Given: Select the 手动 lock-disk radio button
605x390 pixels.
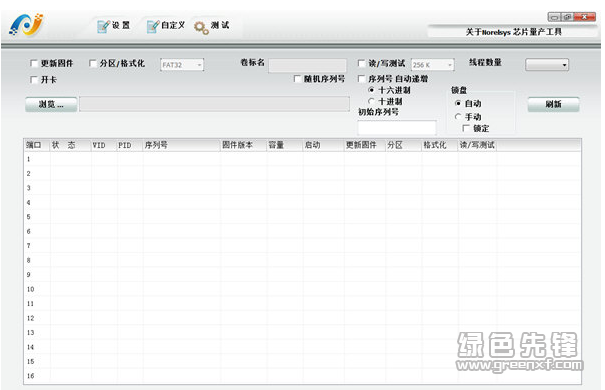Looking at the screenshot, I should 458,116.
